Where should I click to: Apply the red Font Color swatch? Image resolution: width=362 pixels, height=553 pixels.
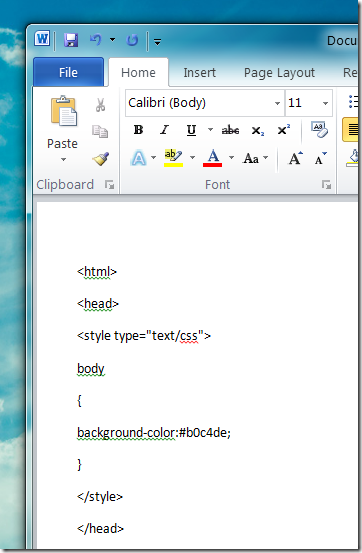coord(213,158)
